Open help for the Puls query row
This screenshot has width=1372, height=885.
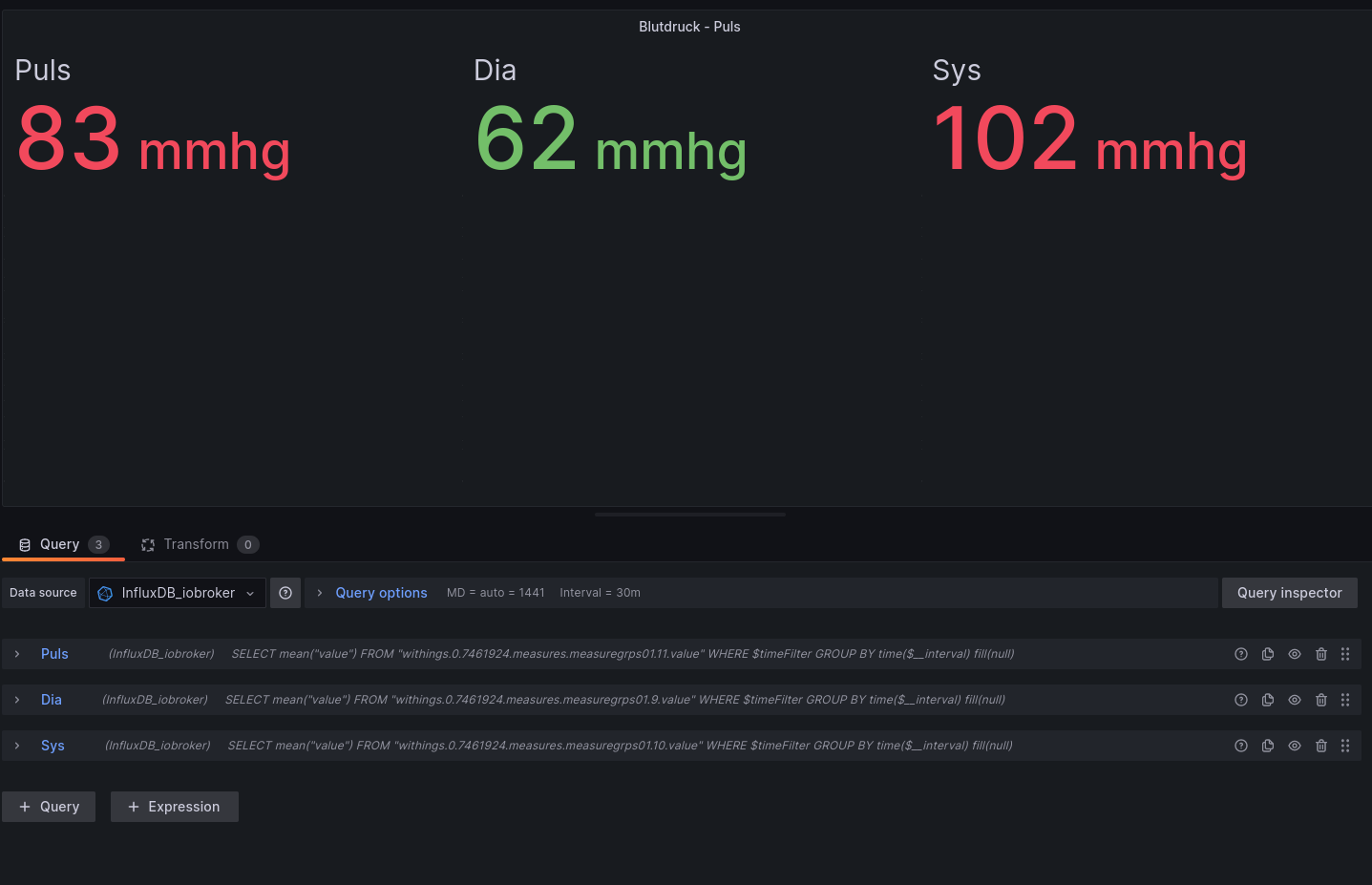[x=1241, y=654]
